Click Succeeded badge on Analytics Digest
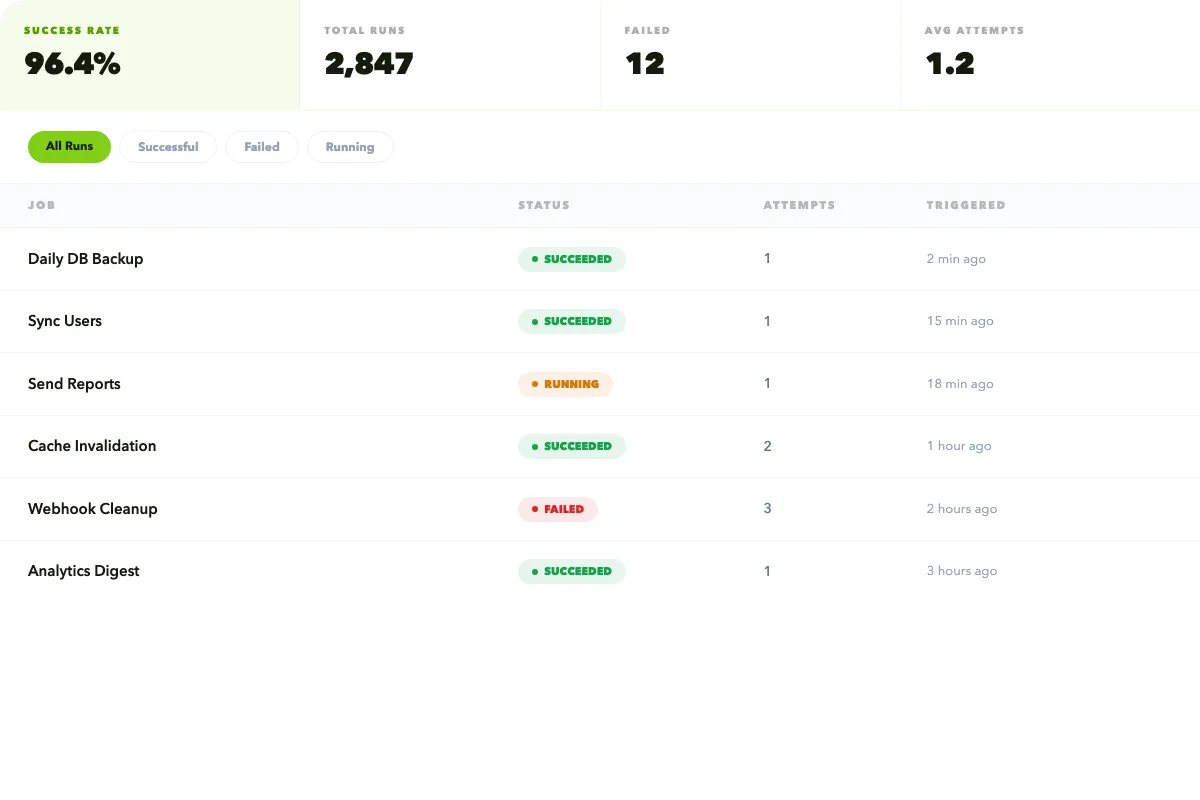Screen dimensions: 1200x800 (x=572, y=571)
